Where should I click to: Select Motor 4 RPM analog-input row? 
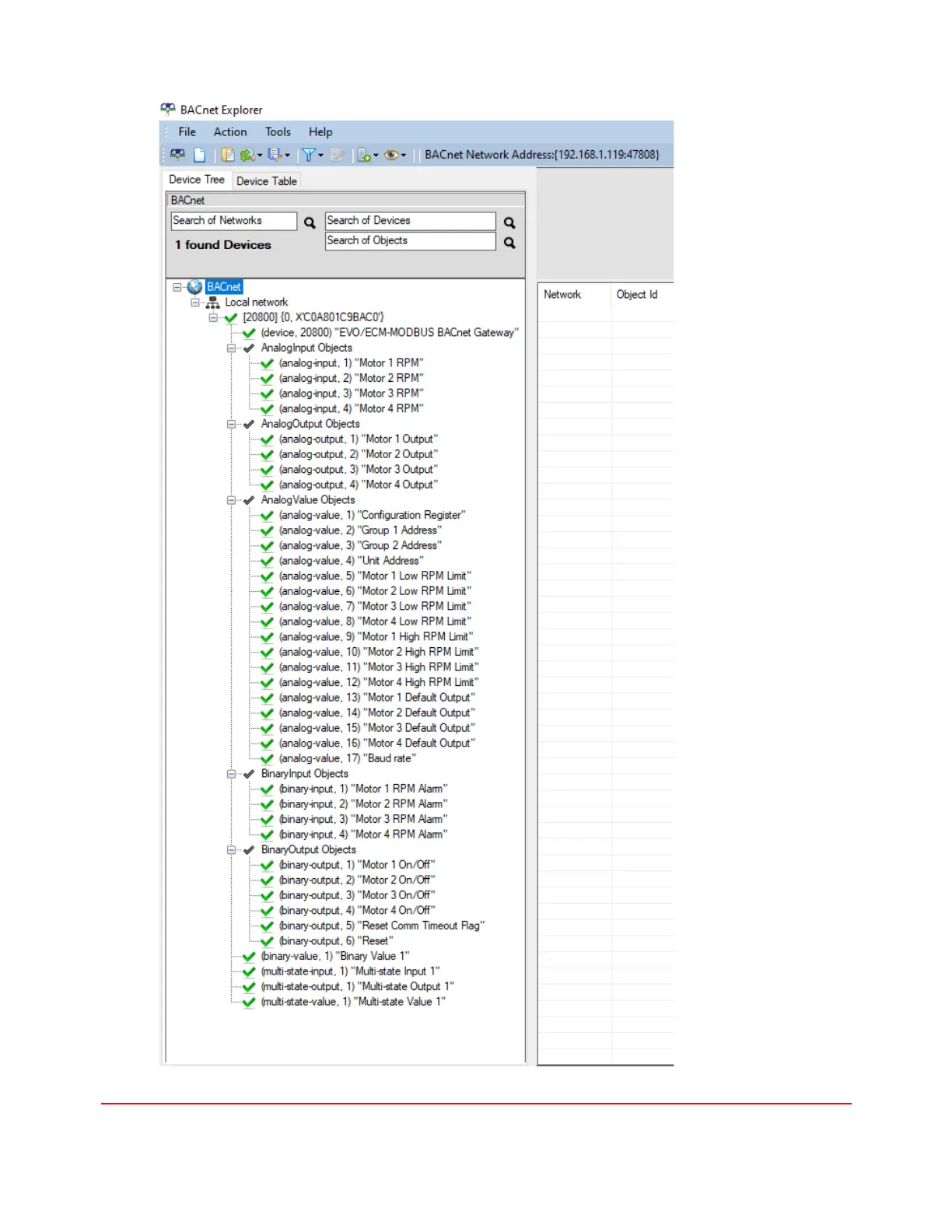pos(352,409)
